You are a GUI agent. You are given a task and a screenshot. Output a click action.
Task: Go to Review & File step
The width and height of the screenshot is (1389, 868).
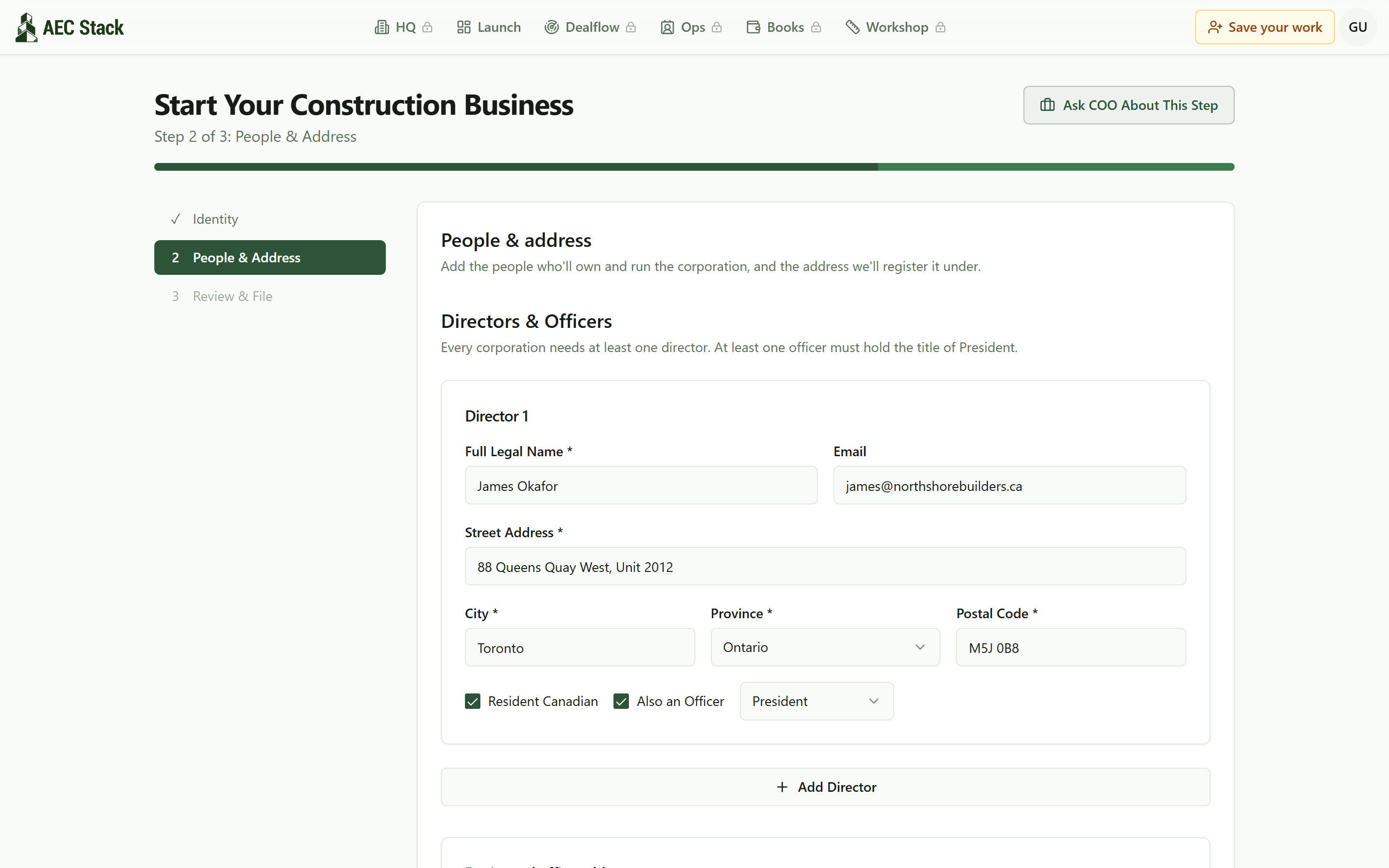coord(270,296)
